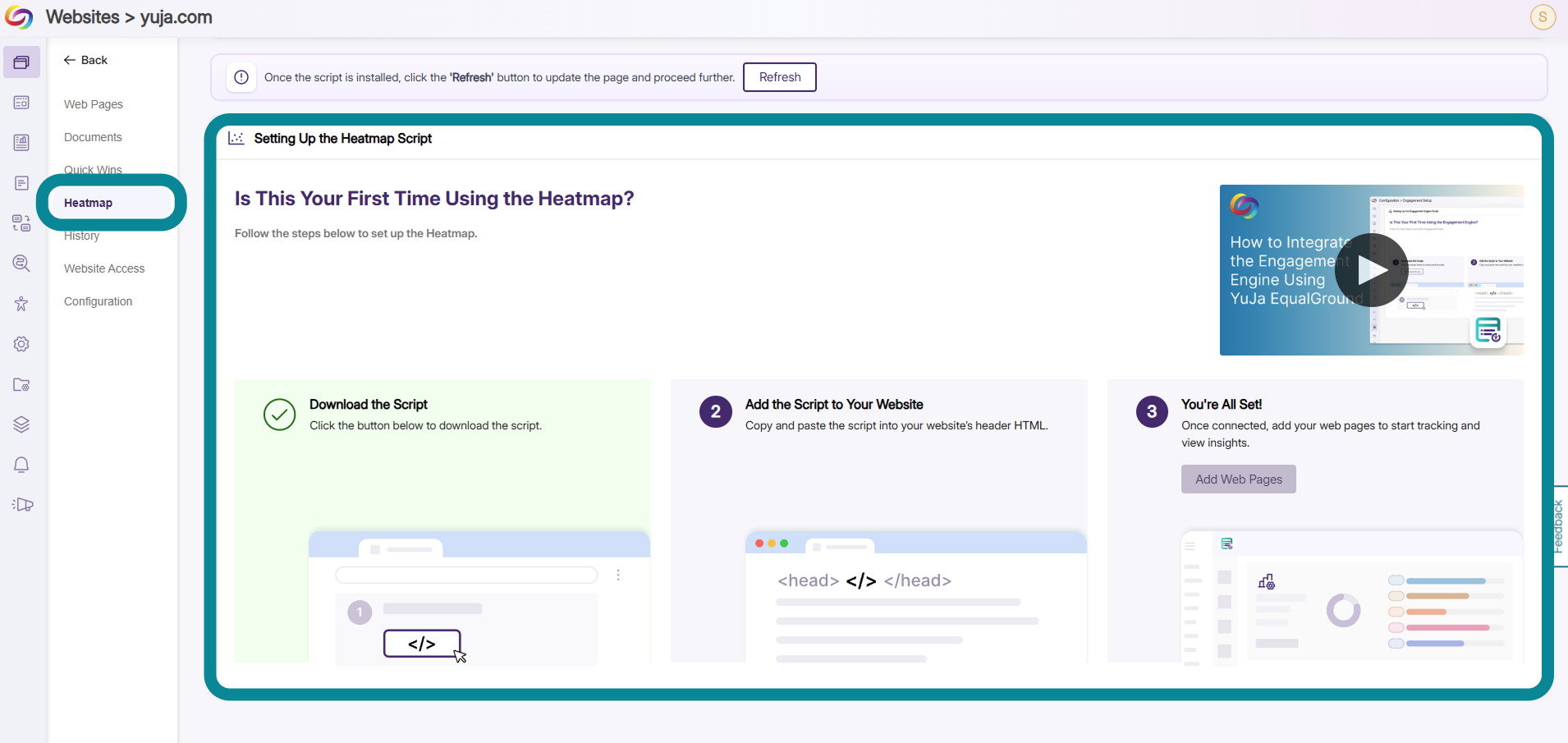
Task: Open Documents in the side menu
Action: click(x=93, y=137)
